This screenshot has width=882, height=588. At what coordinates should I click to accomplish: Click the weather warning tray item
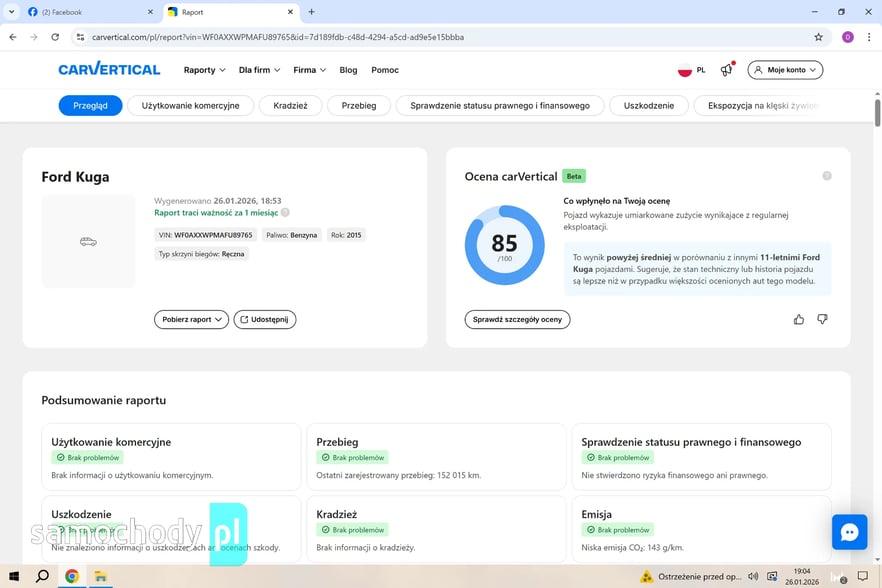690,576
